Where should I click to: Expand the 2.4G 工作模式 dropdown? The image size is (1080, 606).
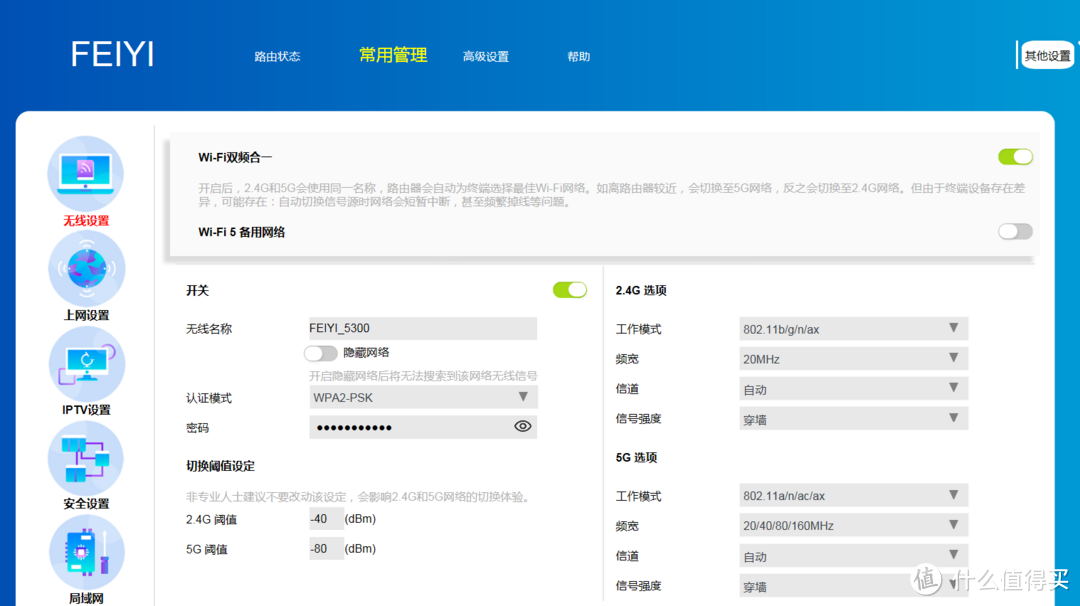click(x=853, y=328)
